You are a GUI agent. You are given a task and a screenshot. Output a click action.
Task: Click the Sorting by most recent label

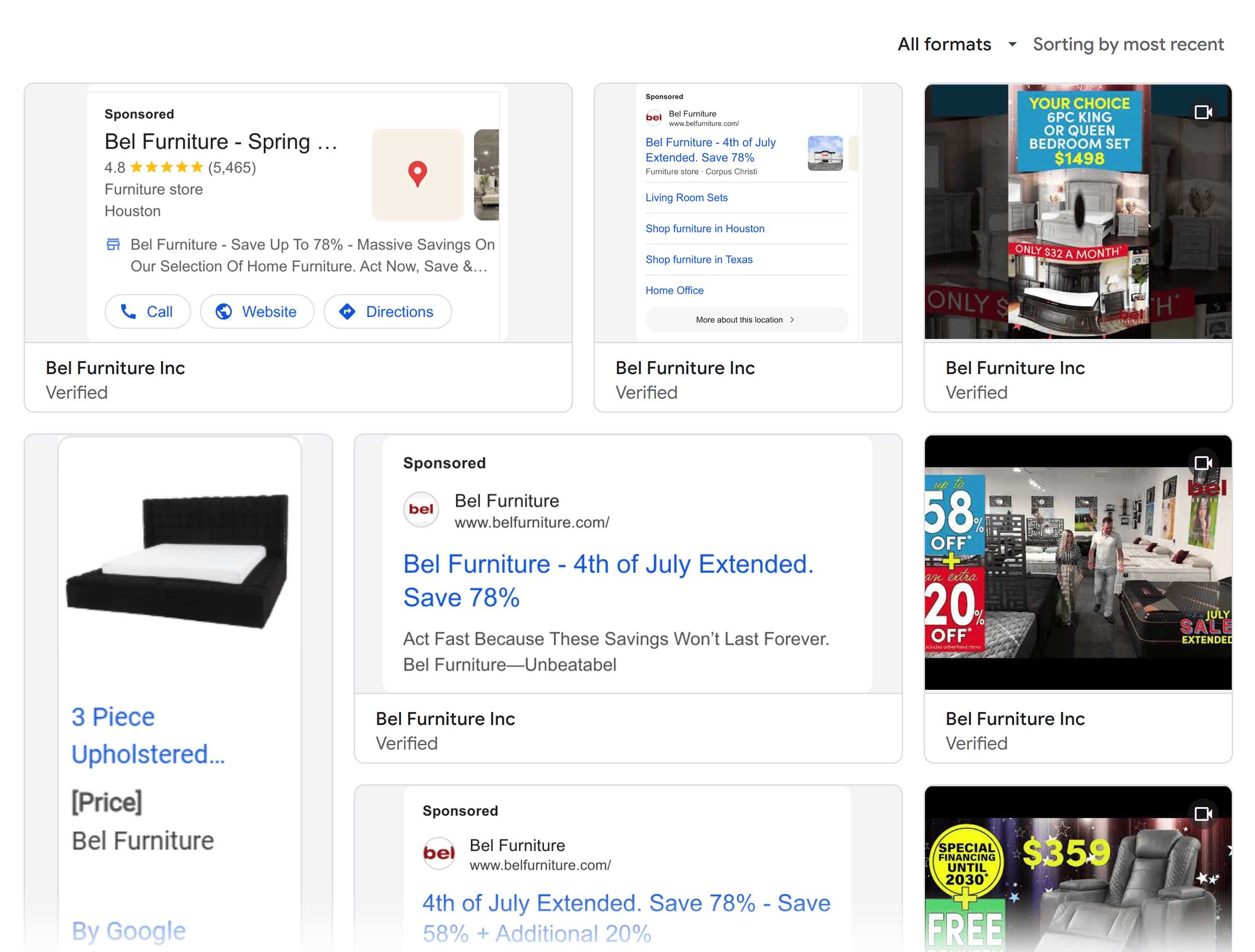pyautogui.click(x=1128, y=44)
